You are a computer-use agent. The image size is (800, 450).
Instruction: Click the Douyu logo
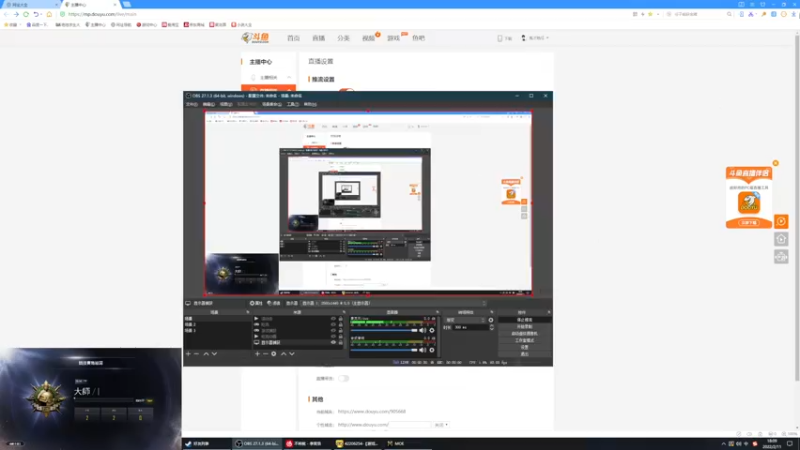(256, 38)
